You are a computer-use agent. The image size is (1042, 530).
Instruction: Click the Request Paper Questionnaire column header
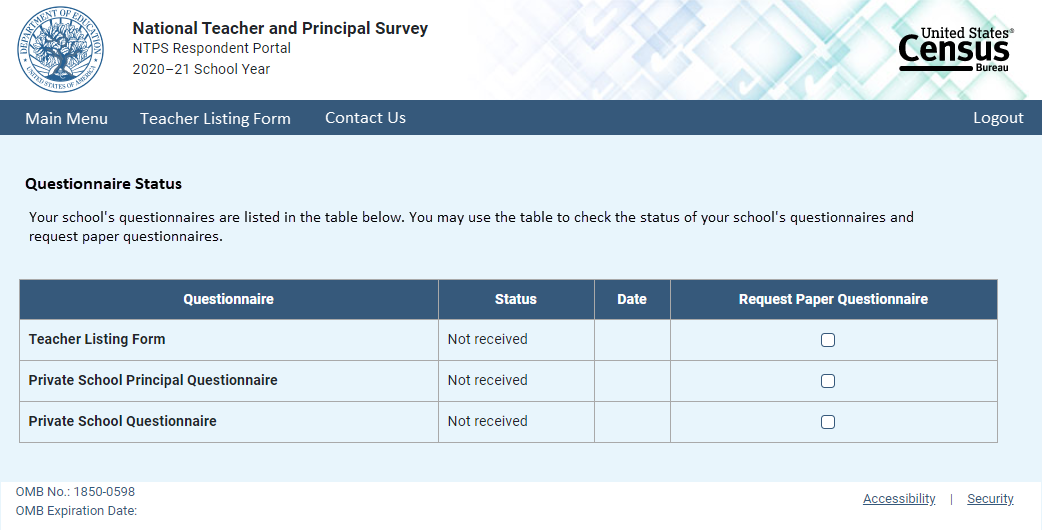833,299
